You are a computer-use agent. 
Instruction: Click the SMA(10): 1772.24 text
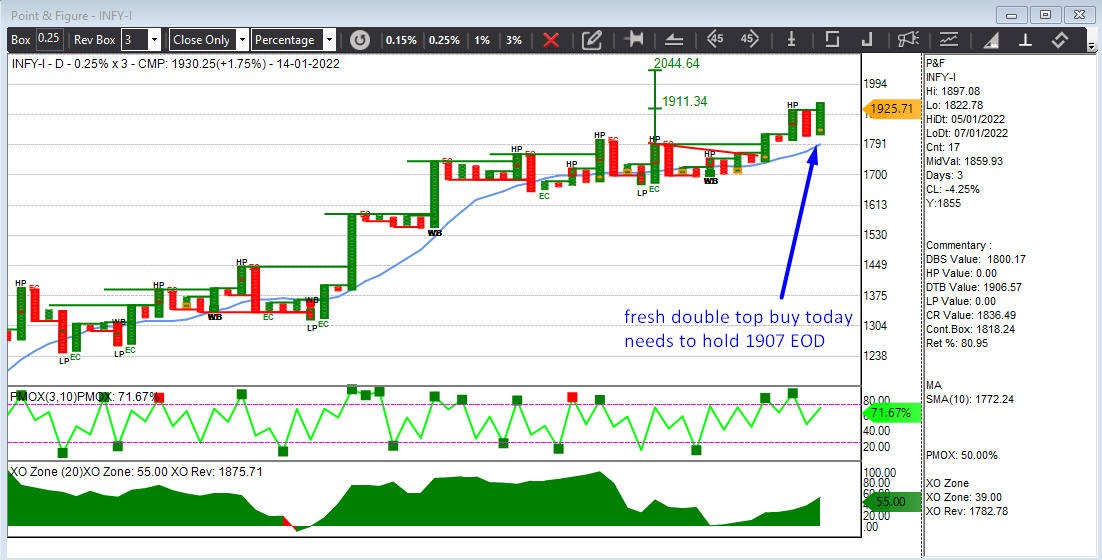tap(971, 399)
